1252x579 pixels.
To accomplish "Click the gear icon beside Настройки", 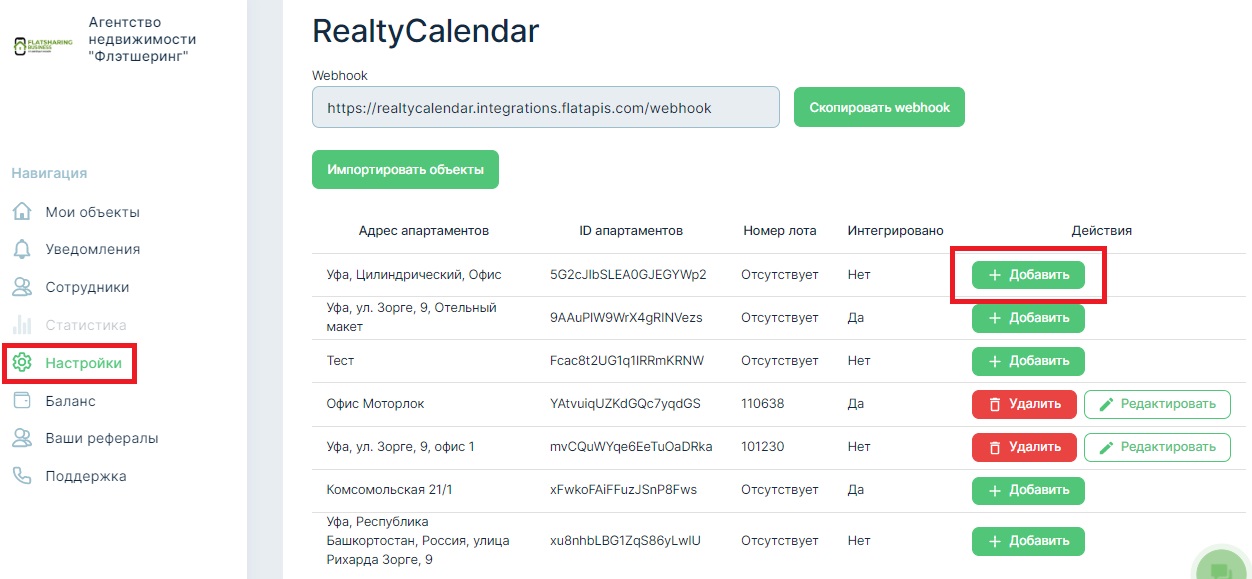I will (x=22, y=363).
